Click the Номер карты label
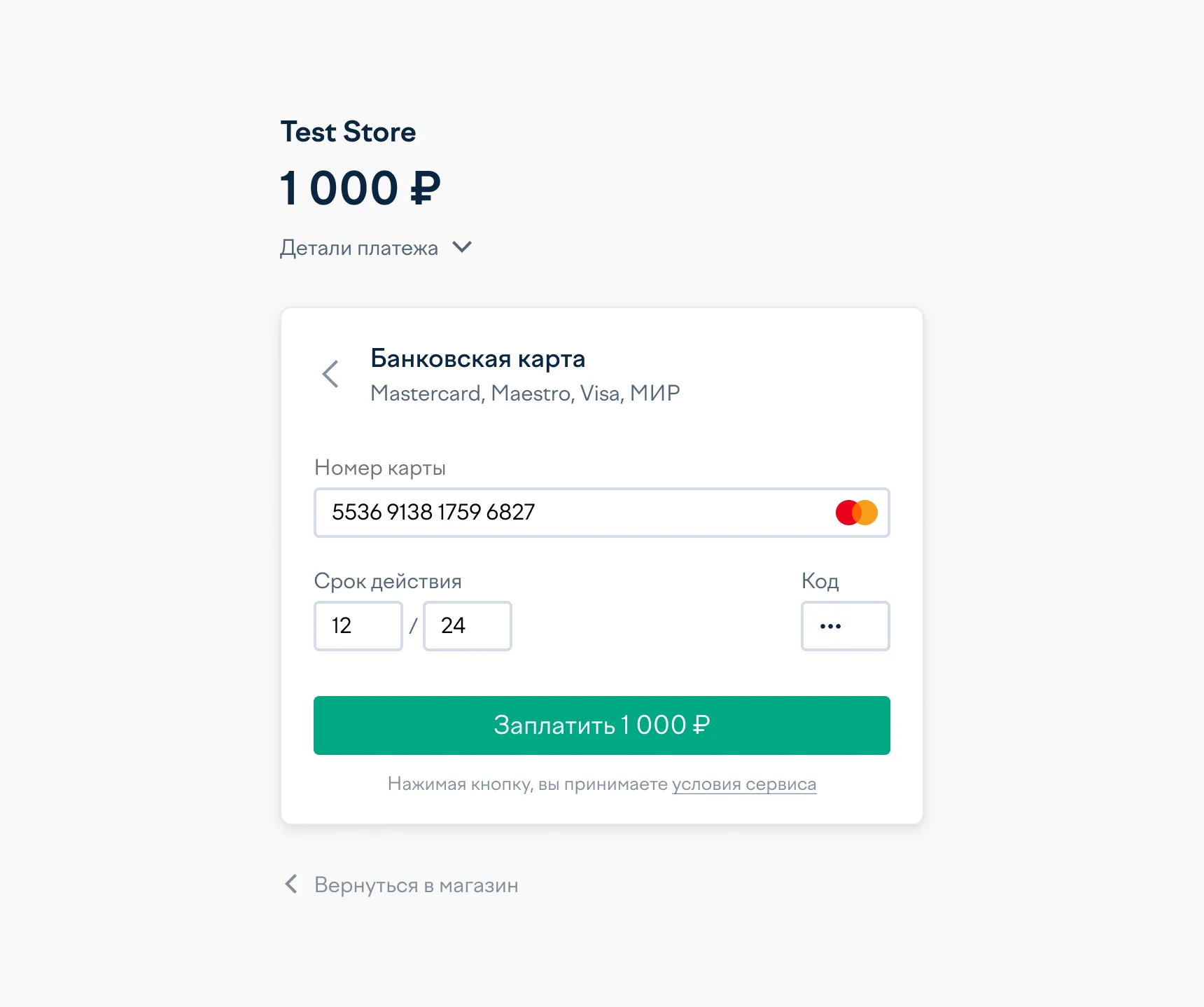Viewport: 1204px width, 1007px height. (380, 468)
